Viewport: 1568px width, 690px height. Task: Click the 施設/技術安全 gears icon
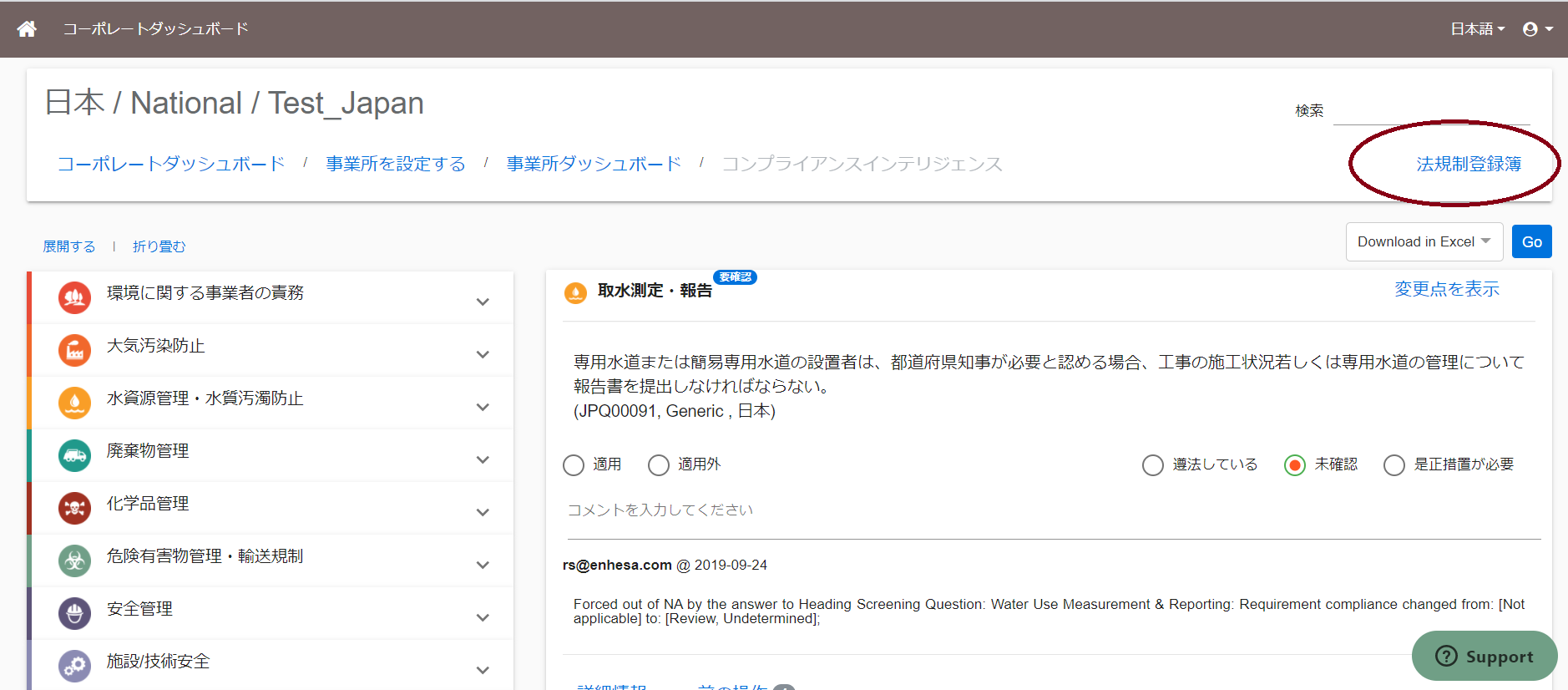click(74, 666)
